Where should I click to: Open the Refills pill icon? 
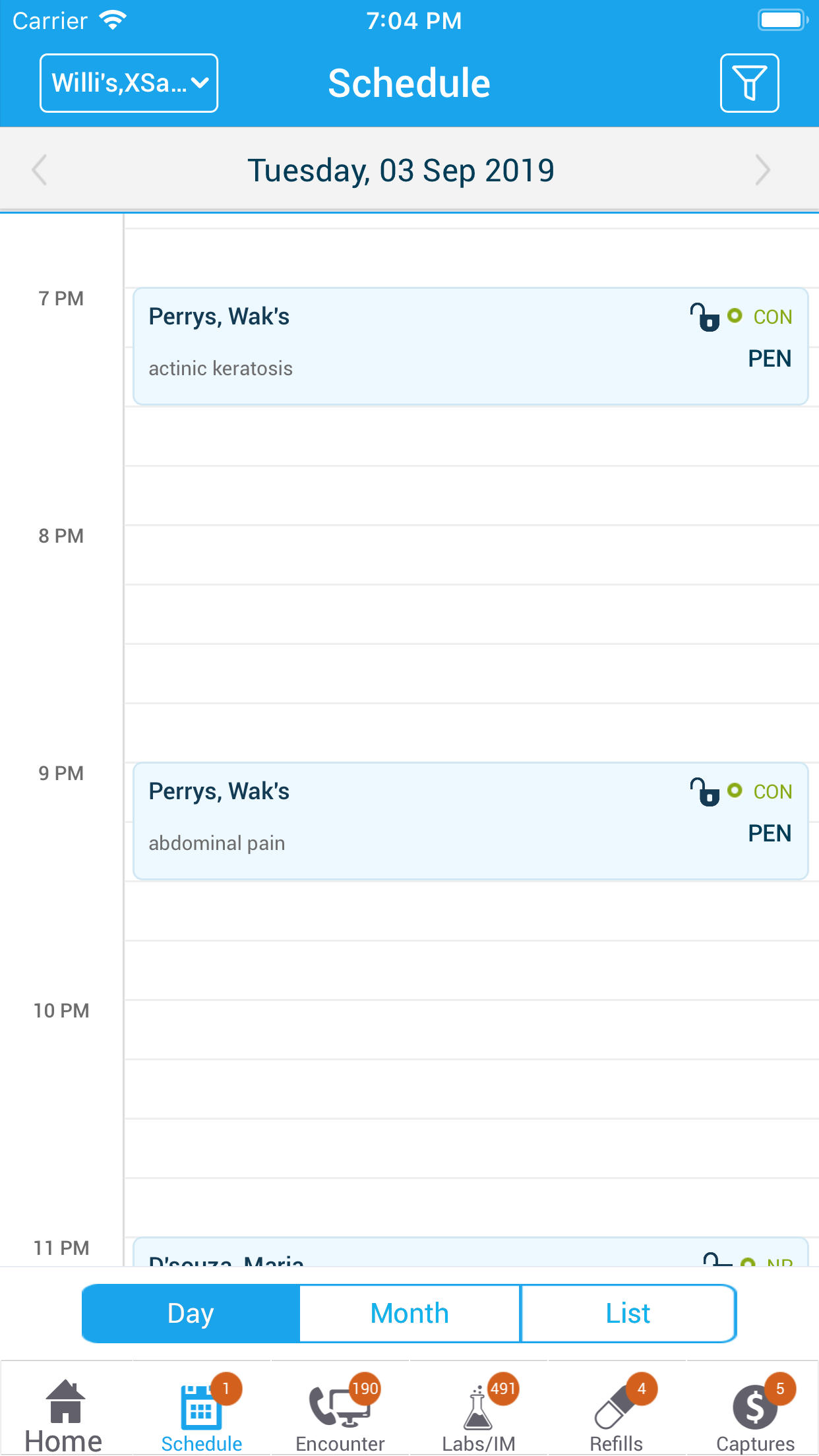(615, 1406)
